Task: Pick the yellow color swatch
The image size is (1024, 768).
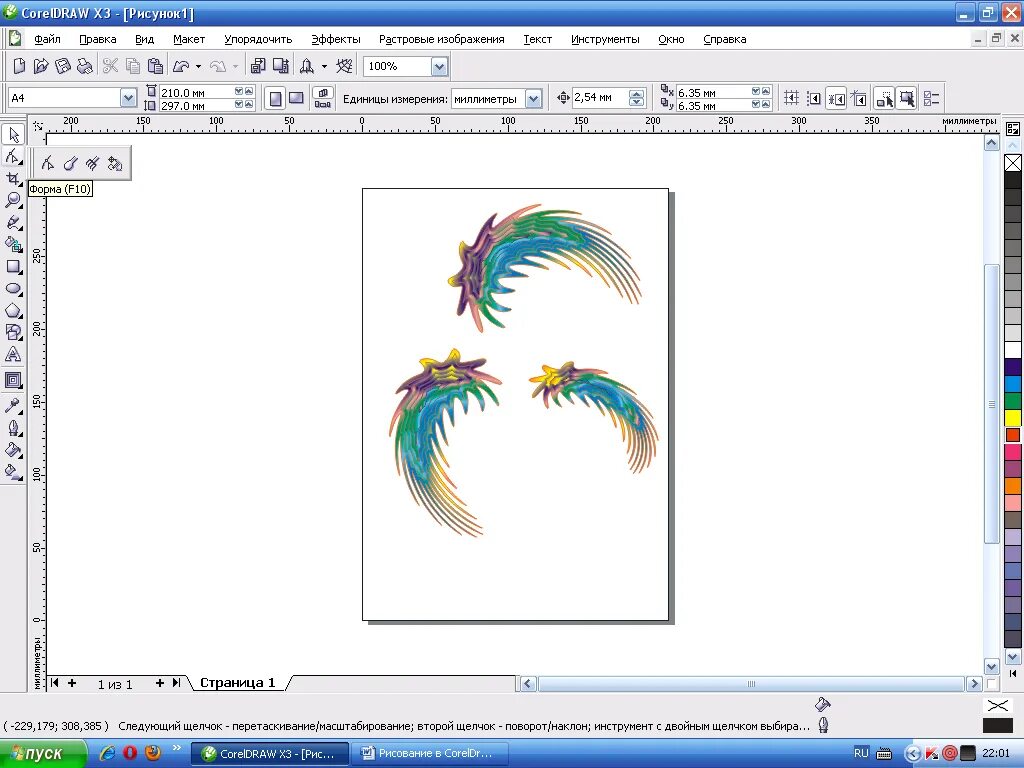Action: point(1012,417)
